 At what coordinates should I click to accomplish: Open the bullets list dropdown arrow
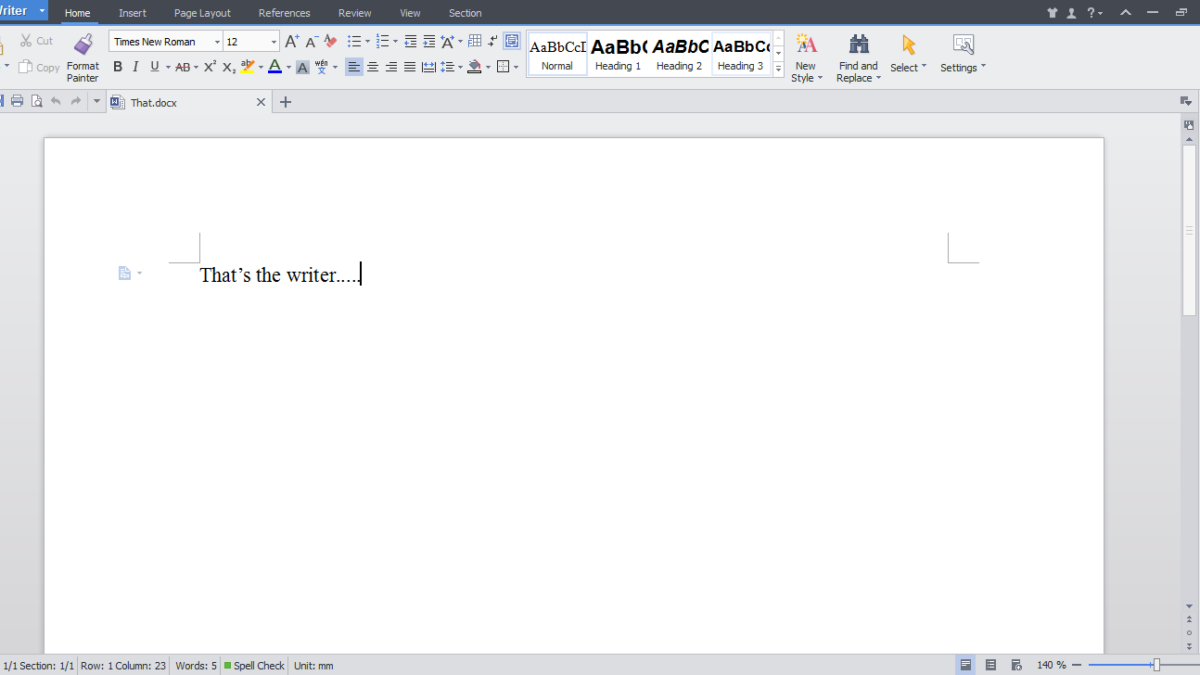coord(367,42)
